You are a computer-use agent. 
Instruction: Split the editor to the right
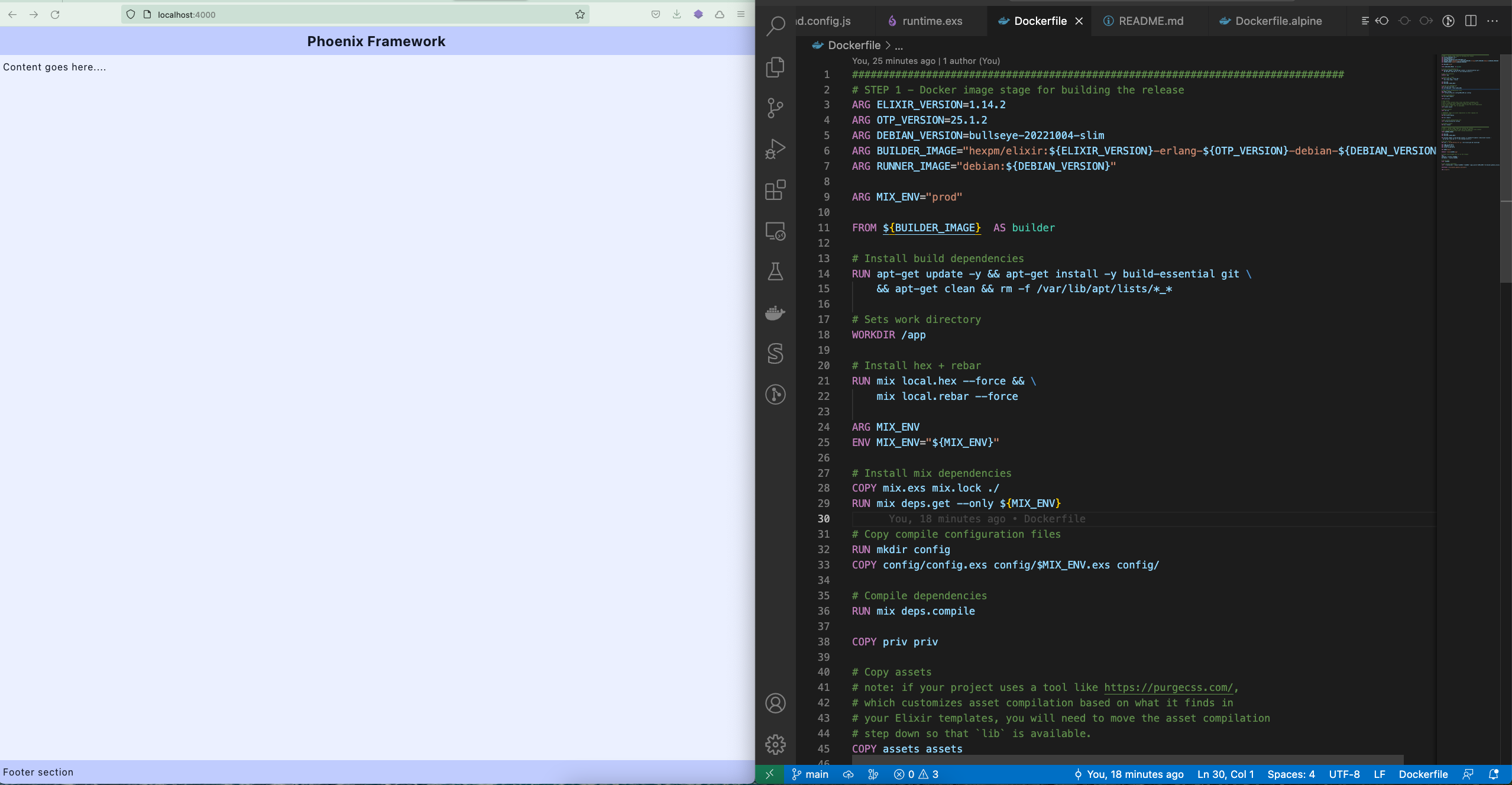pyautogui.click(x=1471, y=21)
